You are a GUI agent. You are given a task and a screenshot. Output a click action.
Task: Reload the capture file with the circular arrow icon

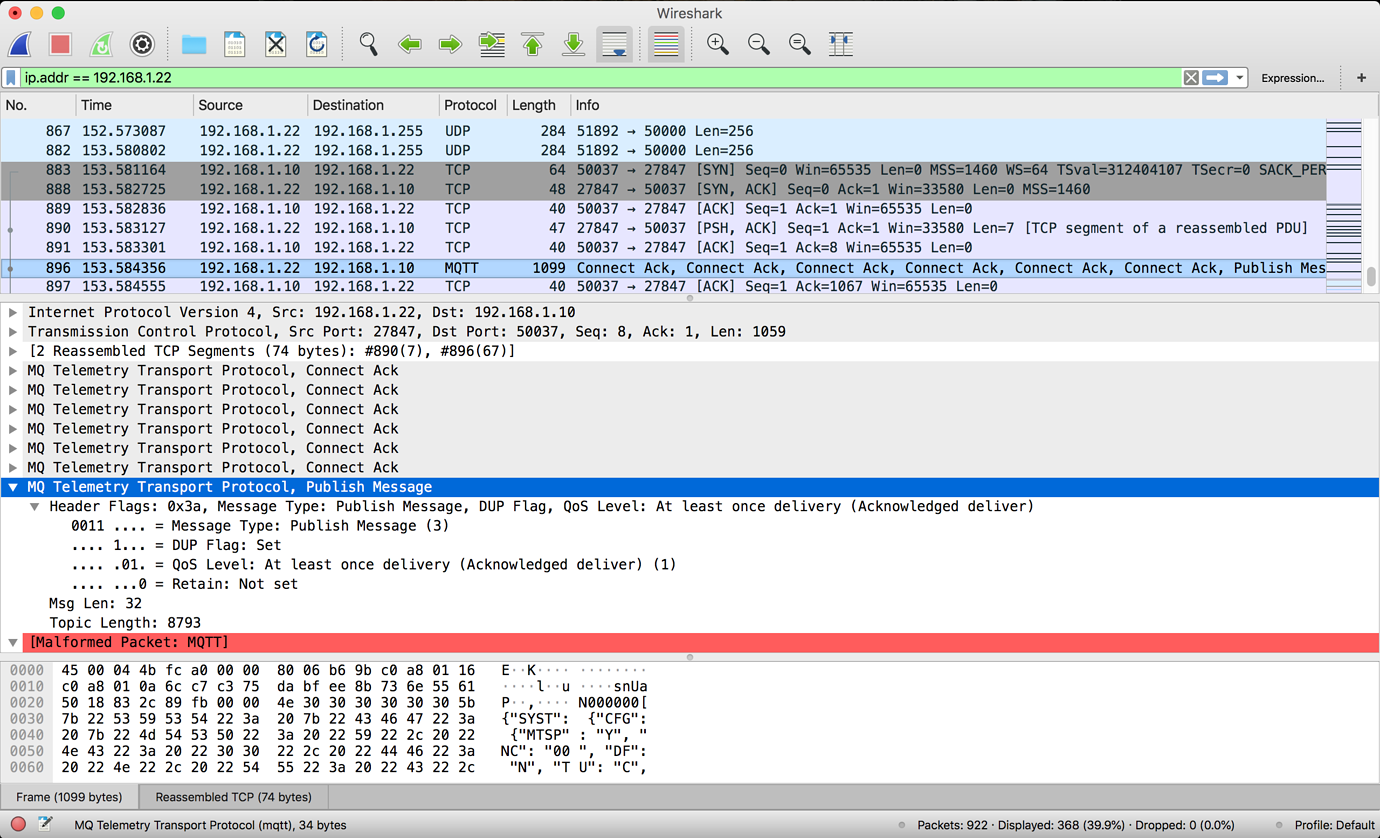point(318,44)
